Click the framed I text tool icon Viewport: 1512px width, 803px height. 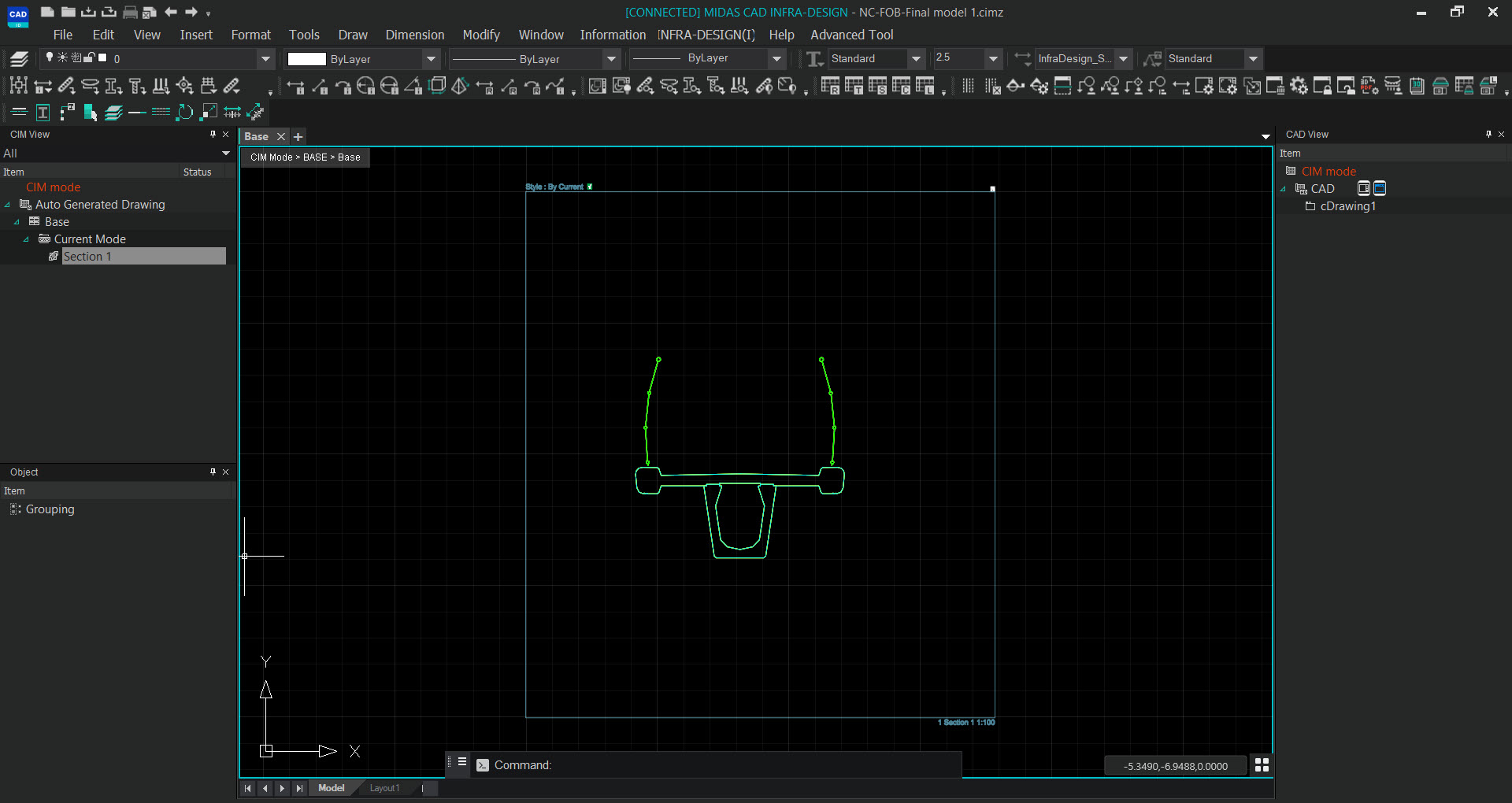click(43, 113)
